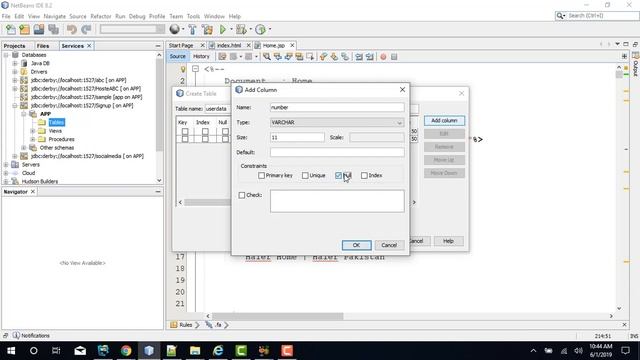Click the Stop Macro Recording icon
Viewport: 640px width, 360px height.
click(x=394, y=57)
